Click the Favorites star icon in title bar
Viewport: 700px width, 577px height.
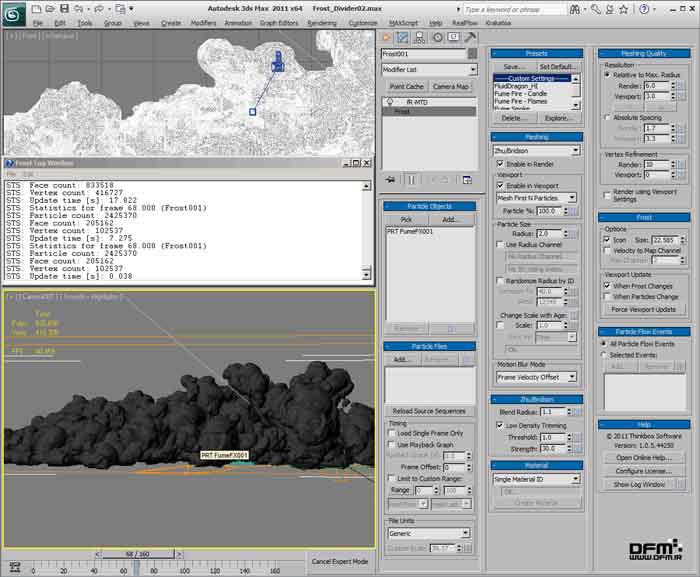(x=624, y=9)
